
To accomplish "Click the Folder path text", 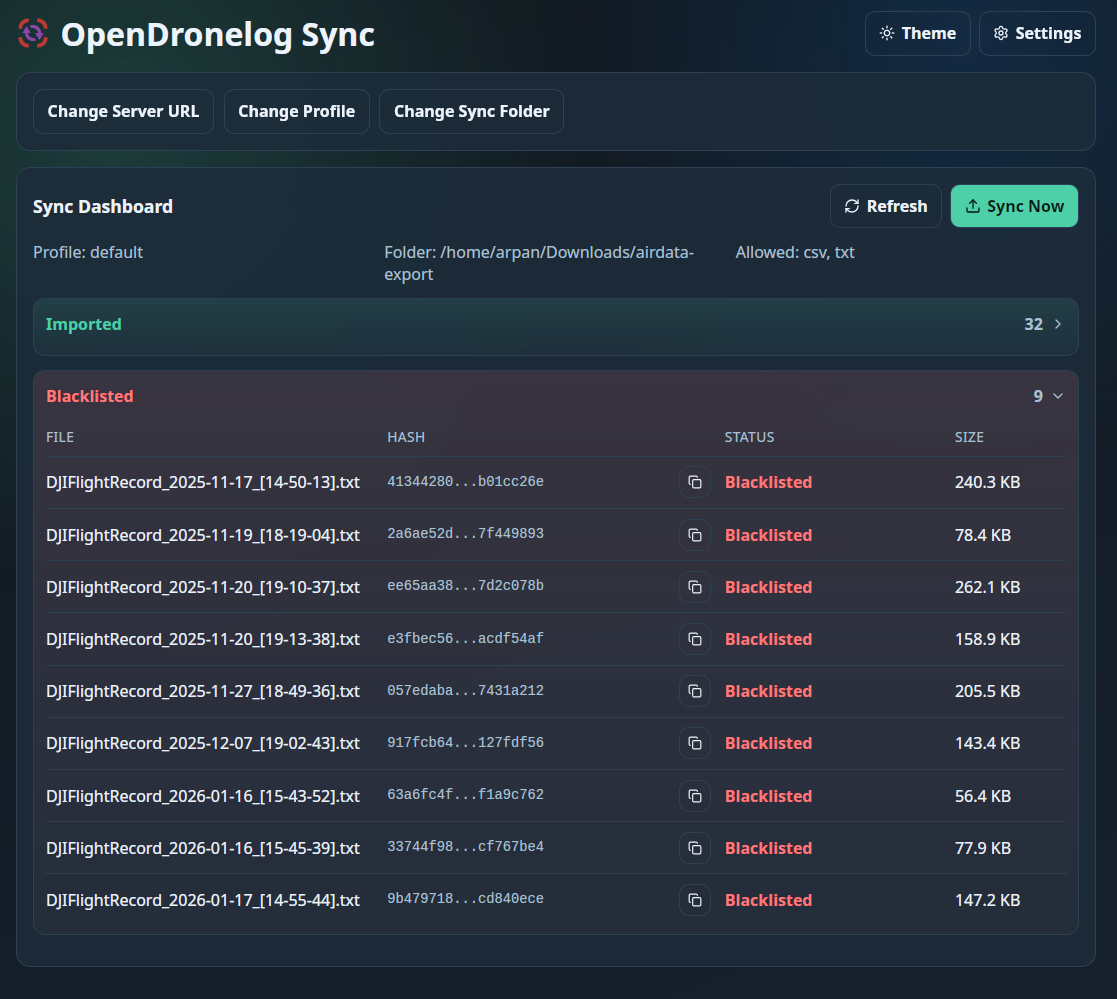I will 539,263.
